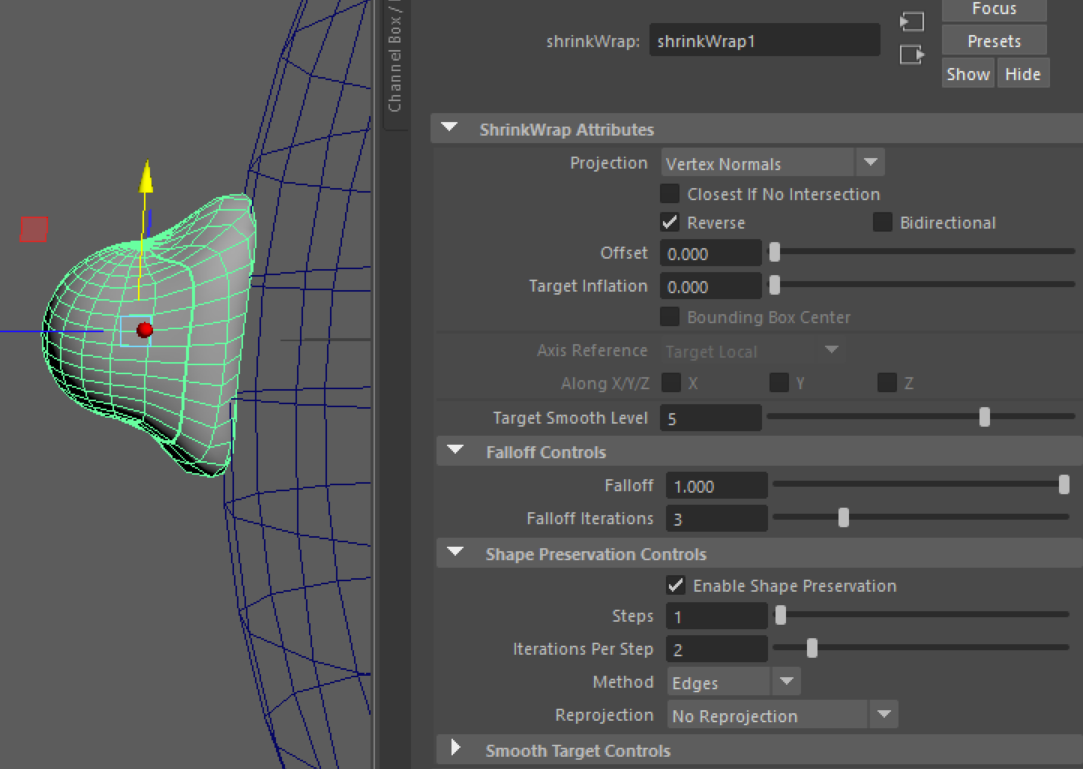Collapse the Falloff Controls section
Screen dimensions: 1083x769
click(x=456, y=450)
